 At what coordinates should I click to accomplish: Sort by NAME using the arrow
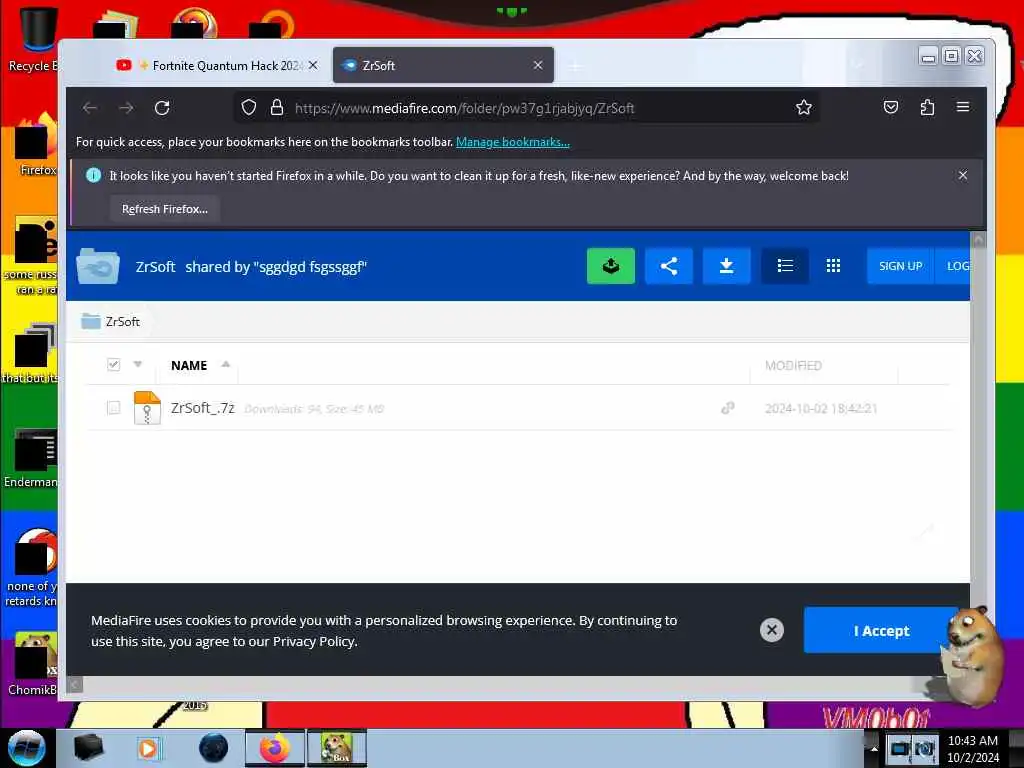(x=226, y=364)
